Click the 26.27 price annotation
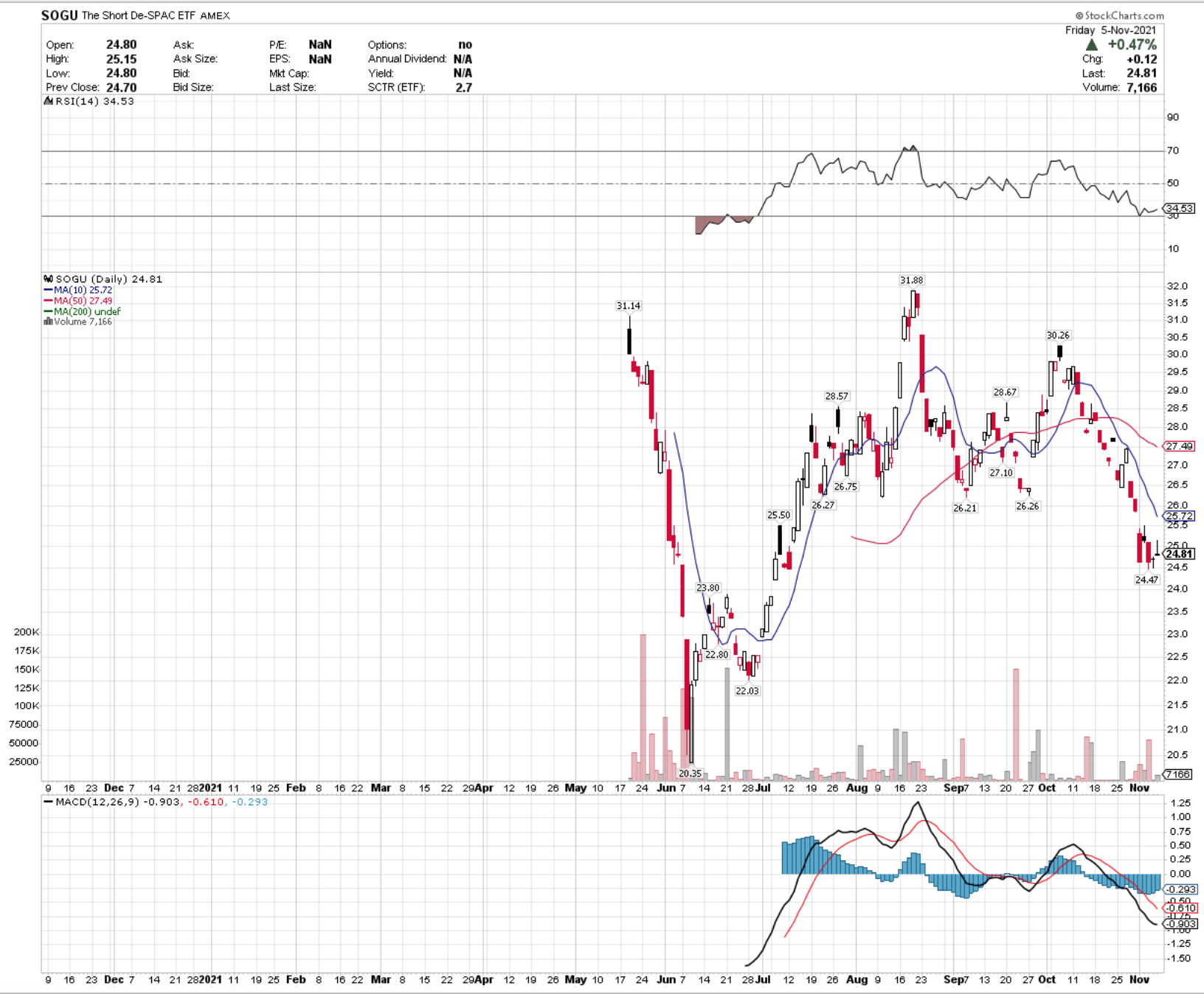The image size is (1204, 994). [x=823, y=505]
